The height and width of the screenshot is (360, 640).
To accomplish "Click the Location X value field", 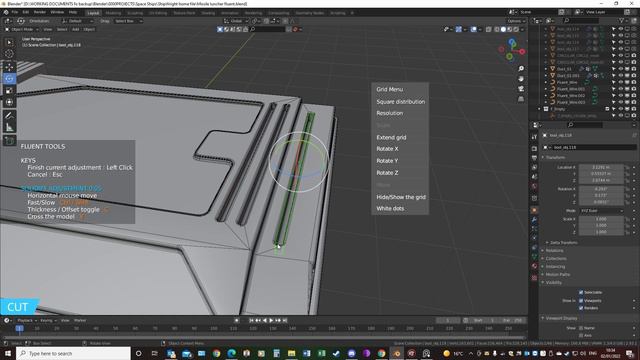I will point(601,167).
